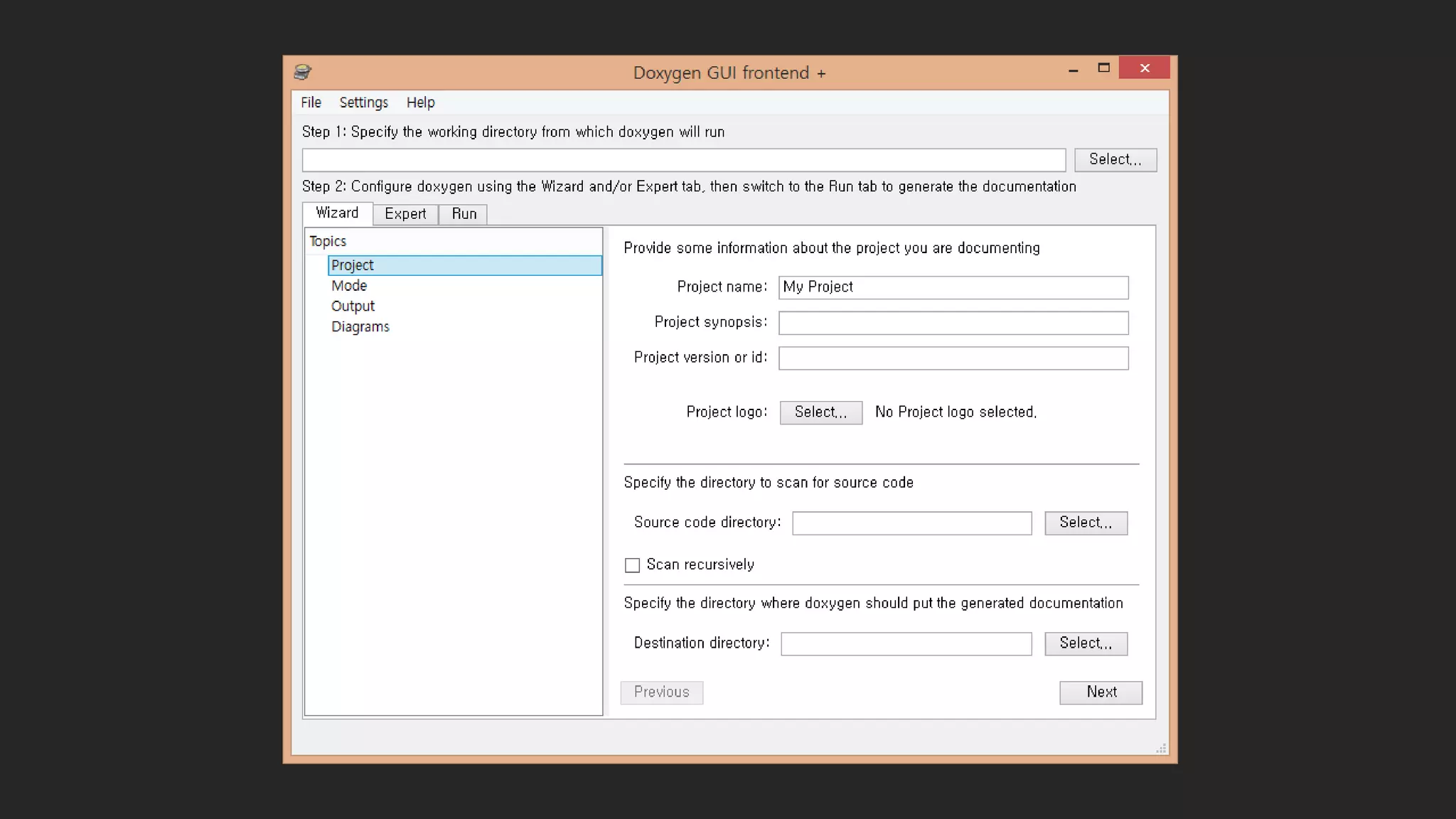Switch to the Run tab

coord(464,214)
